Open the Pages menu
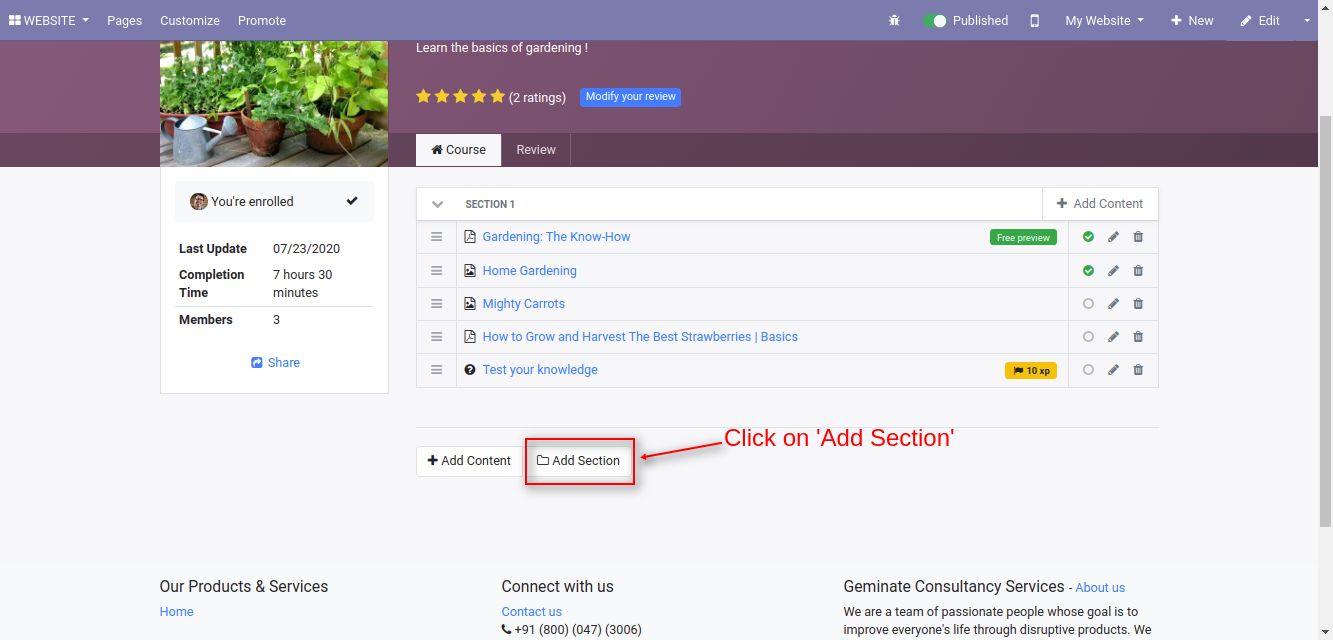This screenshot has width=1333, height=640. coord(124,20)
